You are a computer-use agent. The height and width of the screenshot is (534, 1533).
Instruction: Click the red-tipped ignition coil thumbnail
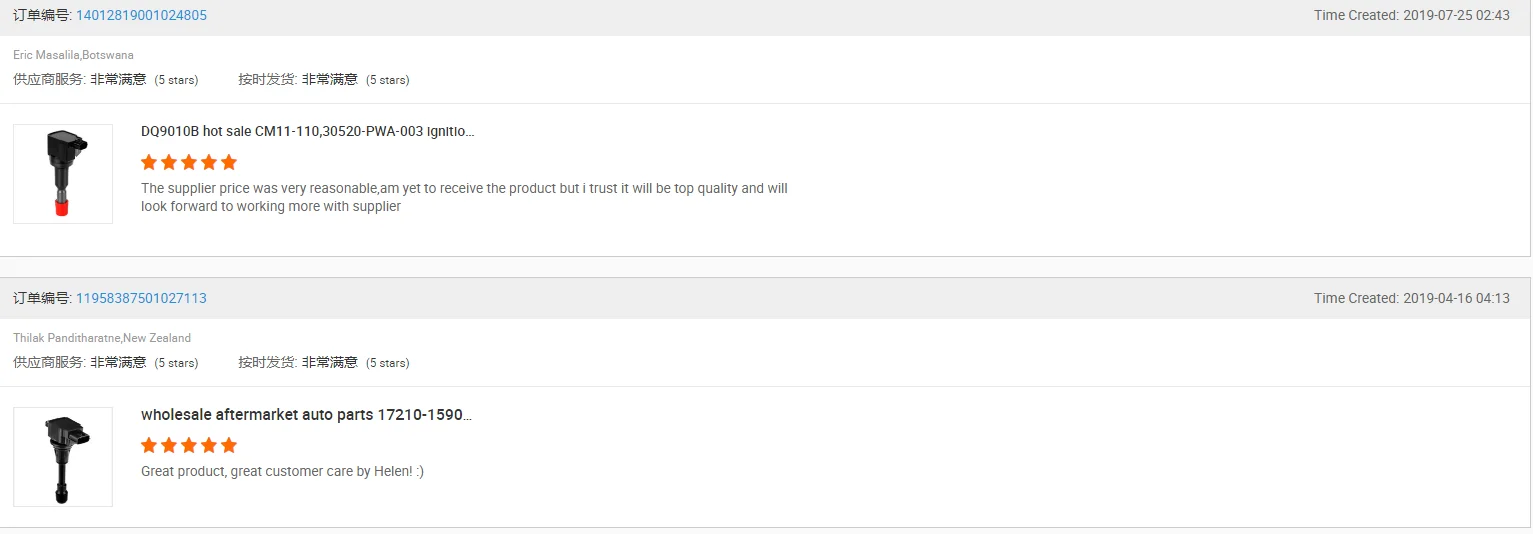[x=63, y=174]
